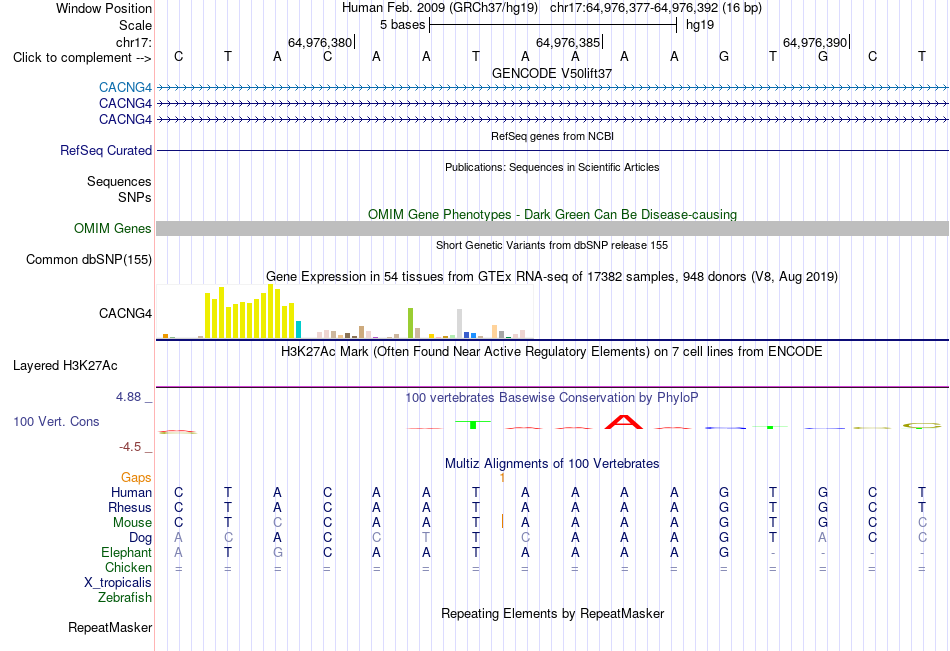Select the Rhesus alignment row label
Viewport: 950px width, 651px height.
click(x=130, y=507)
